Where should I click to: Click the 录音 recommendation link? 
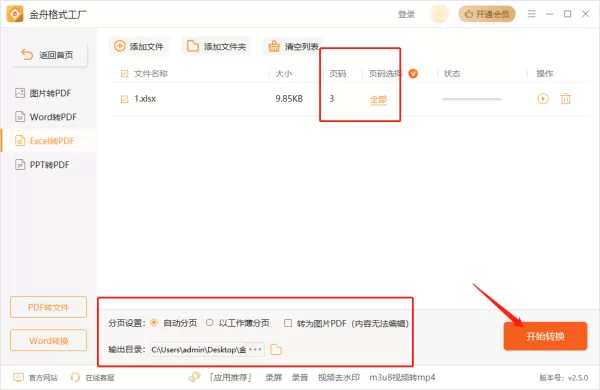coord(300,378)
